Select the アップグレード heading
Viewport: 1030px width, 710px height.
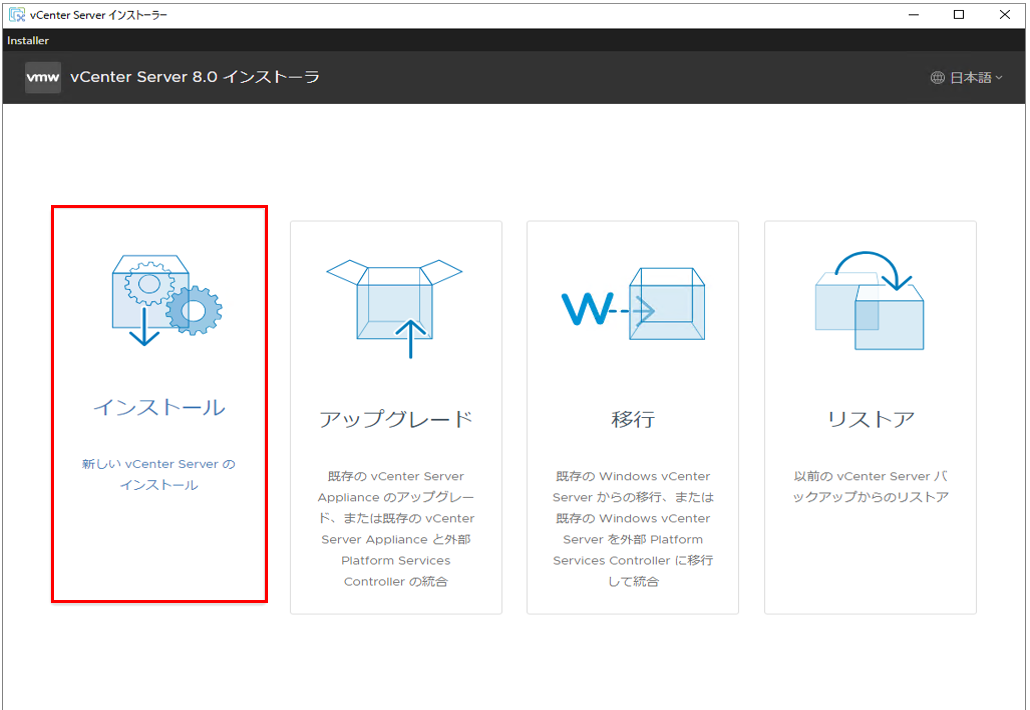click(x=395, y=419)
